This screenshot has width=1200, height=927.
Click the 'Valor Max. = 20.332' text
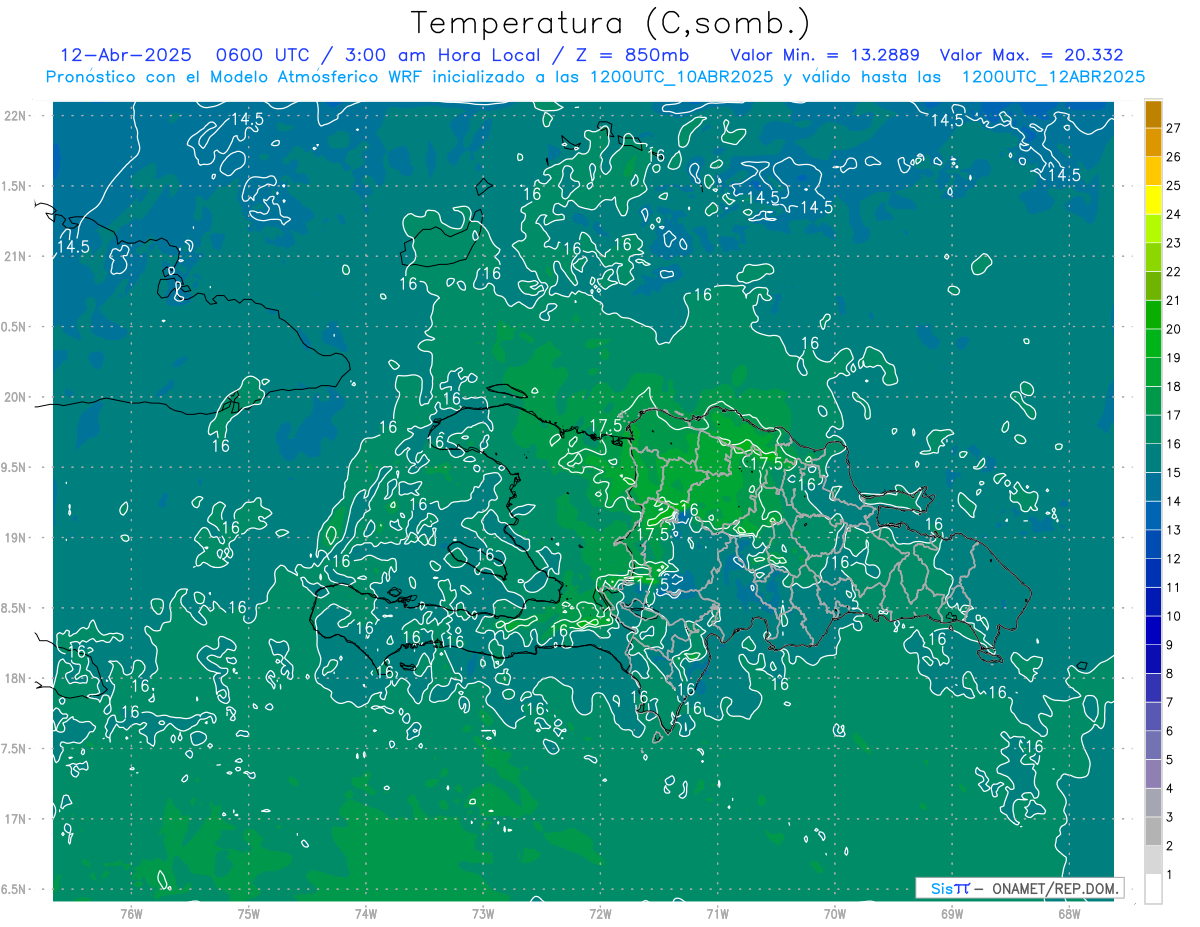coord(1033,55)
